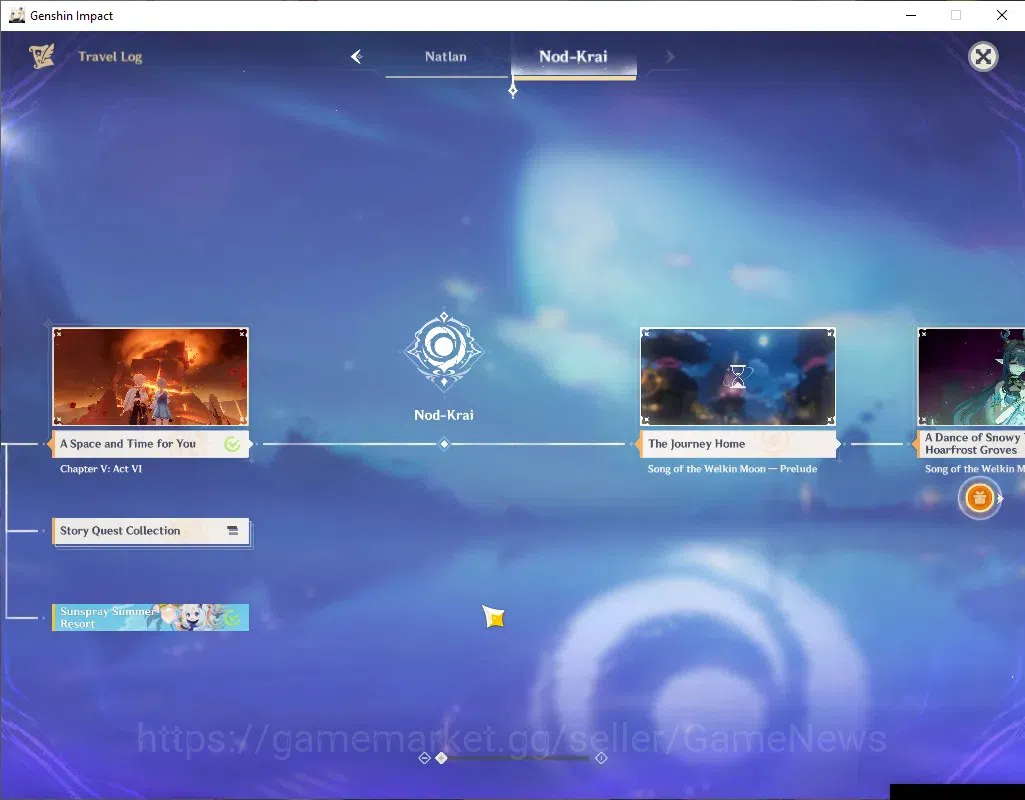The image size is (1025, 800).
Task: Click the Travel Log book icon
Action: coord(42,57)
